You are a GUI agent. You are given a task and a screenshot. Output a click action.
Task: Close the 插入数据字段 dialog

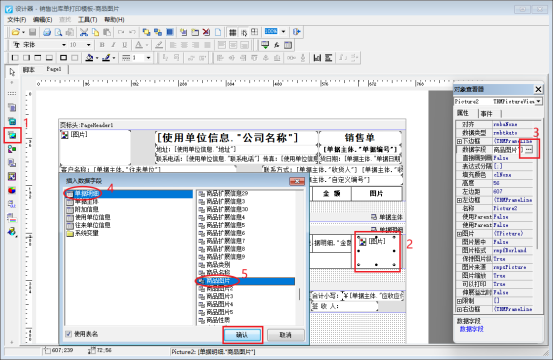[x=297, y=181]
